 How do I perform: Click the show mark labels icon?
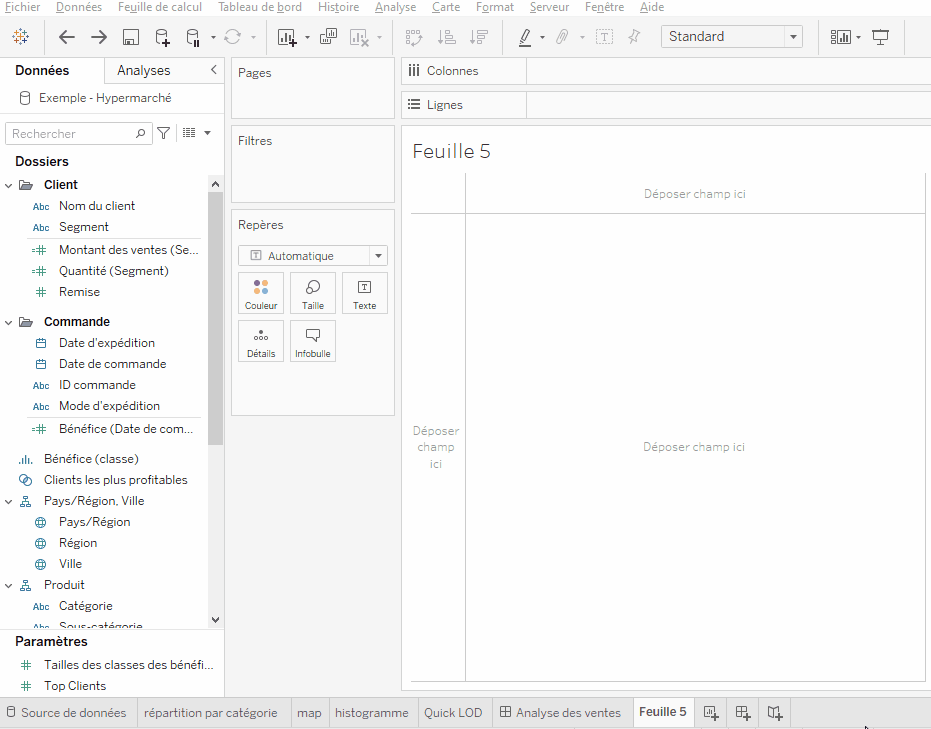click(604, 37)
